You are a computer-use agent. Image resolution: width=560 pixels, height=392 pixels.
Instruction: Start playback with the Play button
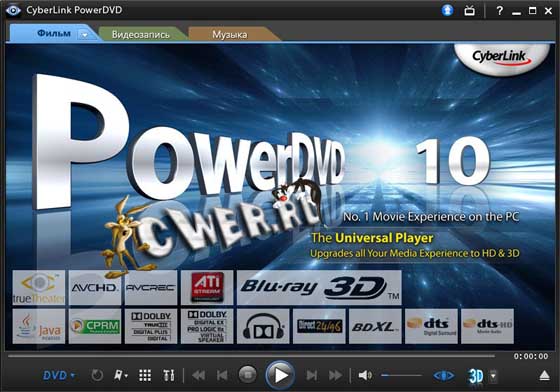(280, 375)
